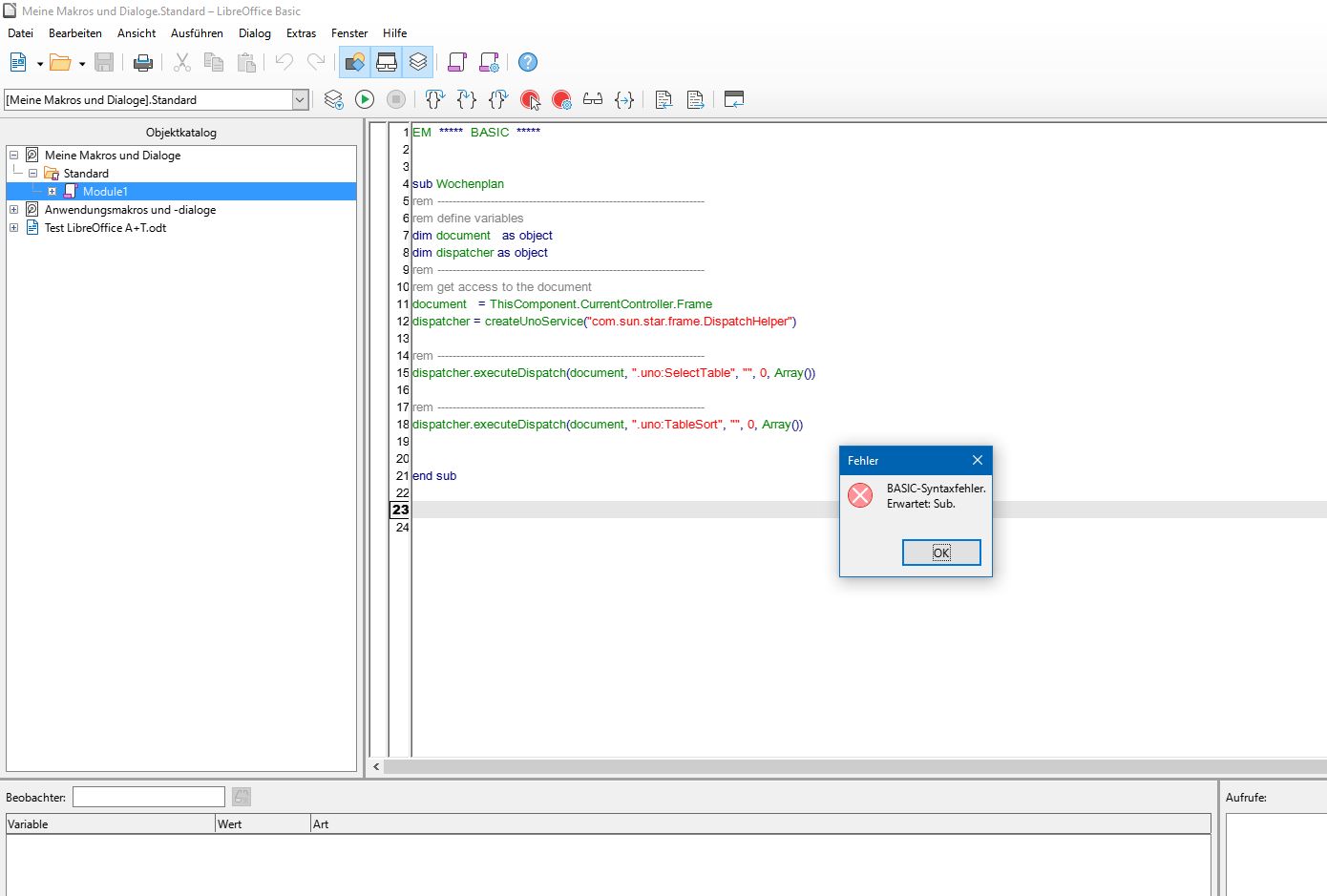The width and height of the screenshot is (1327, 896).
Task: Click the code line 'sub Wochenplan'
Action: coord(458,183)
